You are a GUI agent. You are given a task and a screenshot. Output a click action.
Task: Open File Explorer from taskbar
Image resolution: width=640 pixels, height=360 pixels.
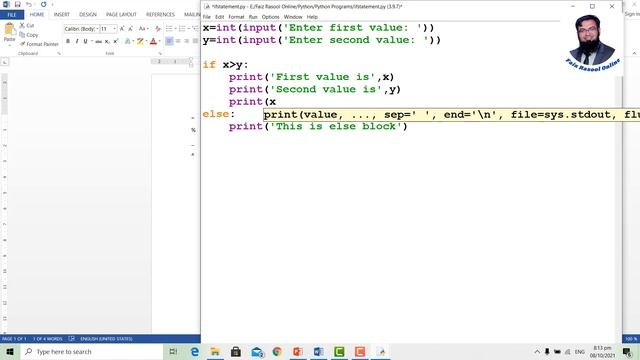215,351
